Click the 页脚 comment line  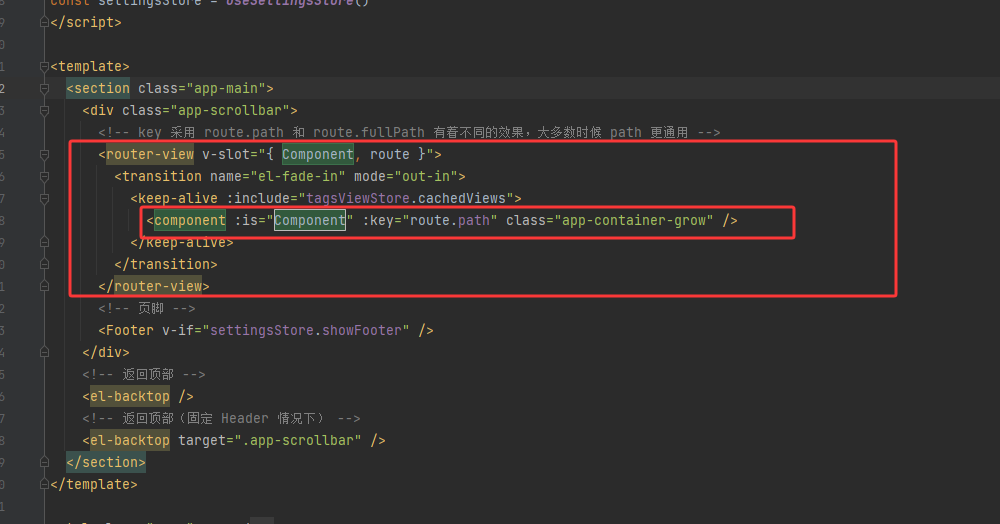click(147, 309)
